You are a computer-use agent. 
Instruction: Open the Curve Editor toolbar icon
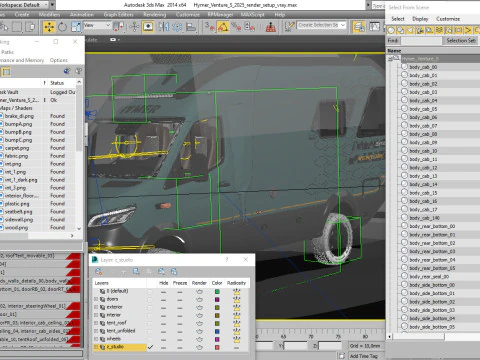pos(374,27)
